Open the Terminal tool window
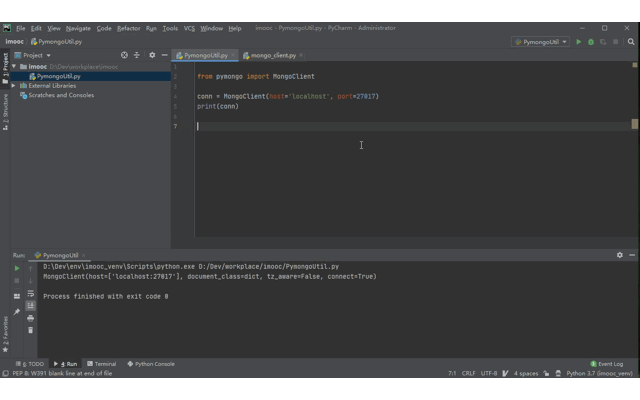640x400 pixels. coord(102,364)
